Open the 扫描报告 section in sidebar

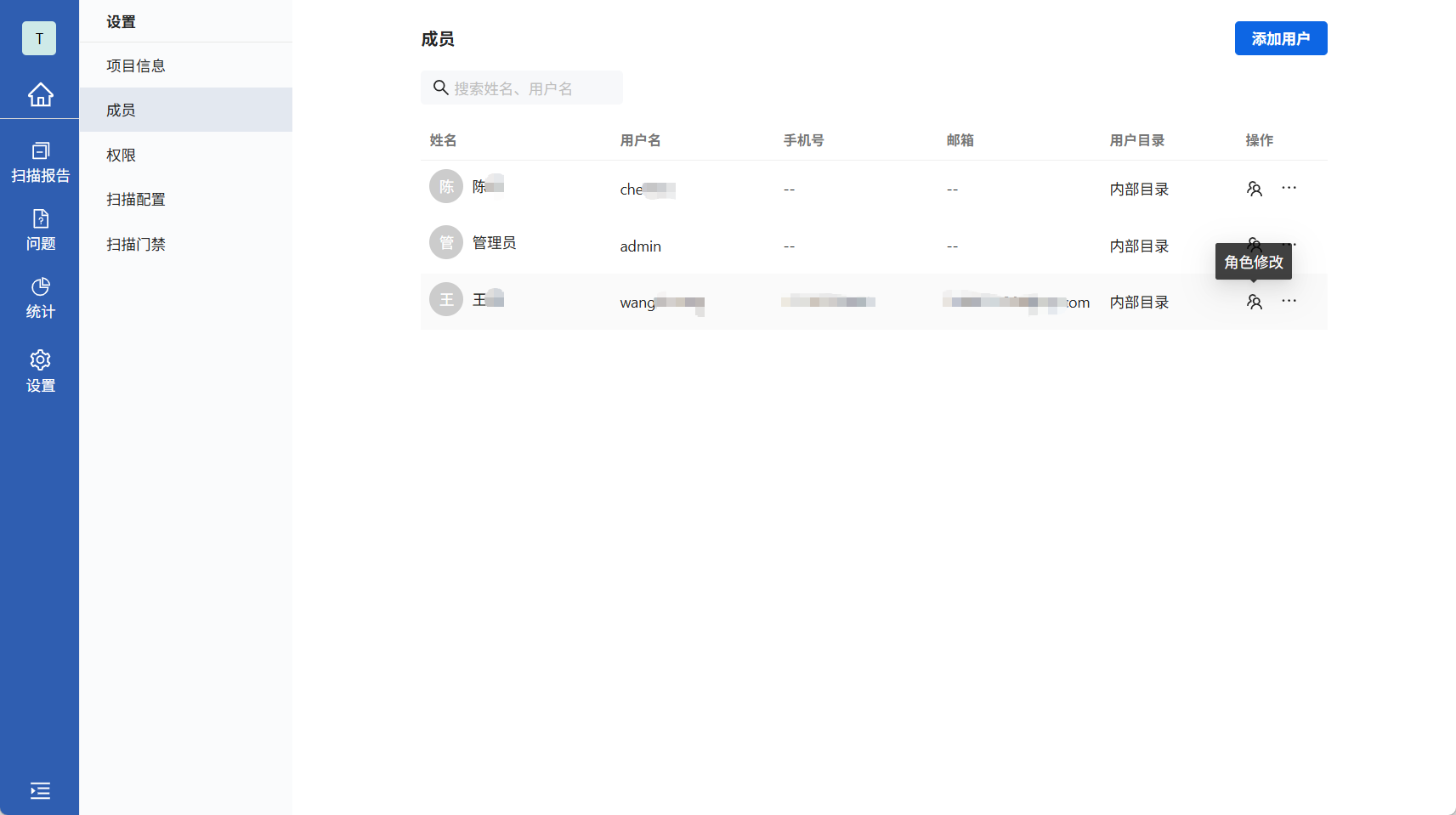(x=40, y=161)
